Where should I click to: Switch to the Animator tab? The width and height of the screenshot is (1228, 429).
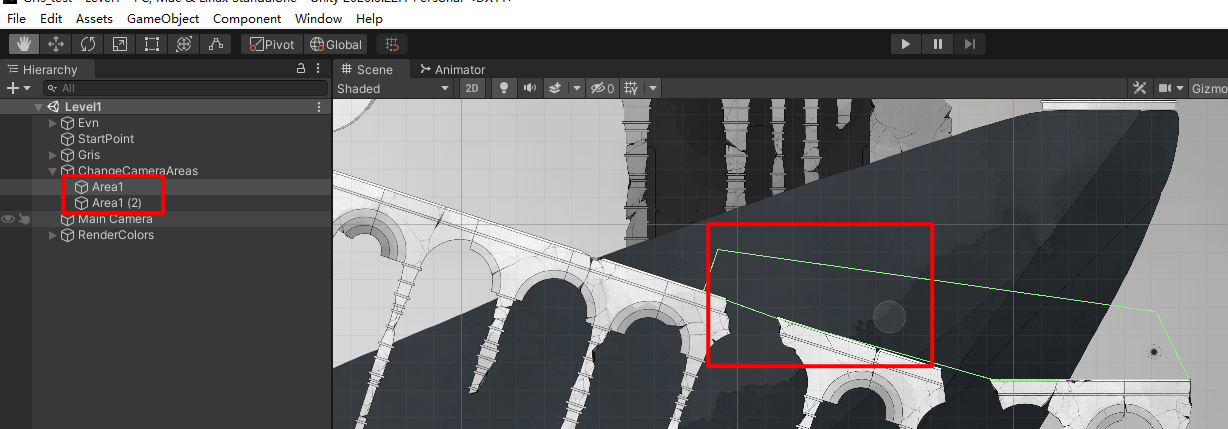click(x=452, y=69)
